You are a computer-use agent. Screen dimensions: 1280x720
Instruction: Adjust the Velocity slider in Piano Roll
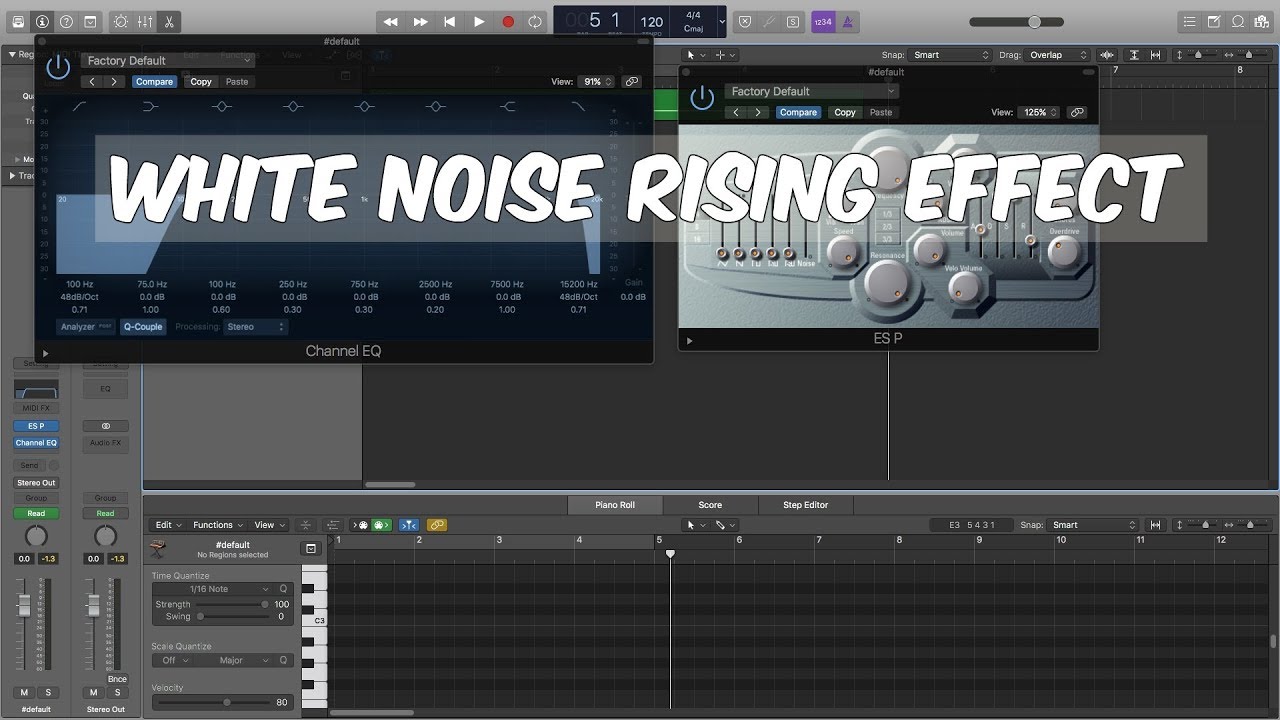(x=212, y=702)
